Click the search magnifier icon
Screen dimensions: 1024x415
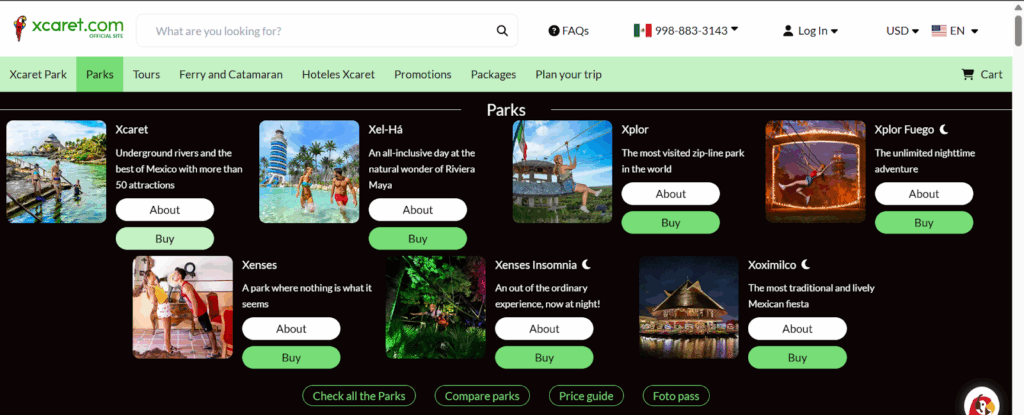tap(502, 31)
